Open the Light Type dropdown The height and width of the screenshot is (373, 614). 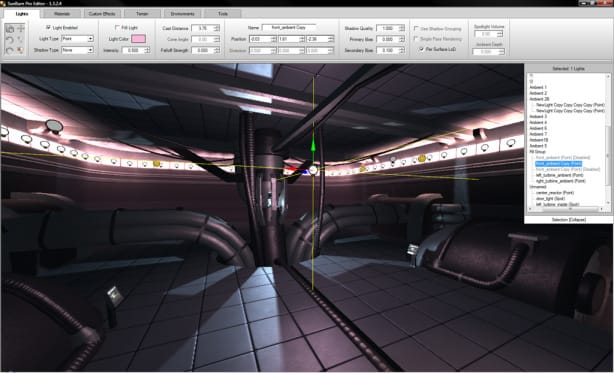coord(78,39)
